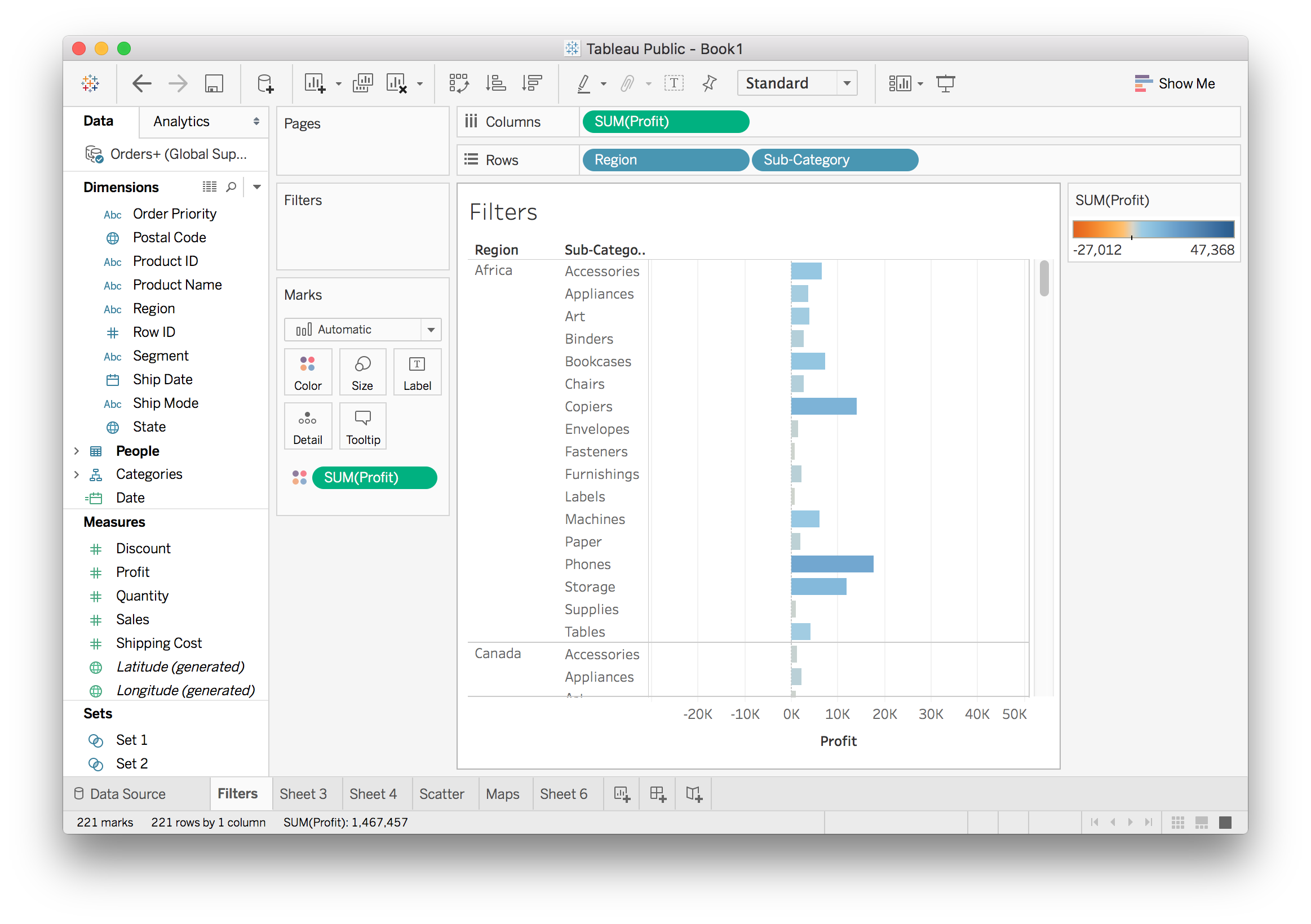Click the New Data Source icon
The height and width of the screenshot is (924, 1311).
265,83
